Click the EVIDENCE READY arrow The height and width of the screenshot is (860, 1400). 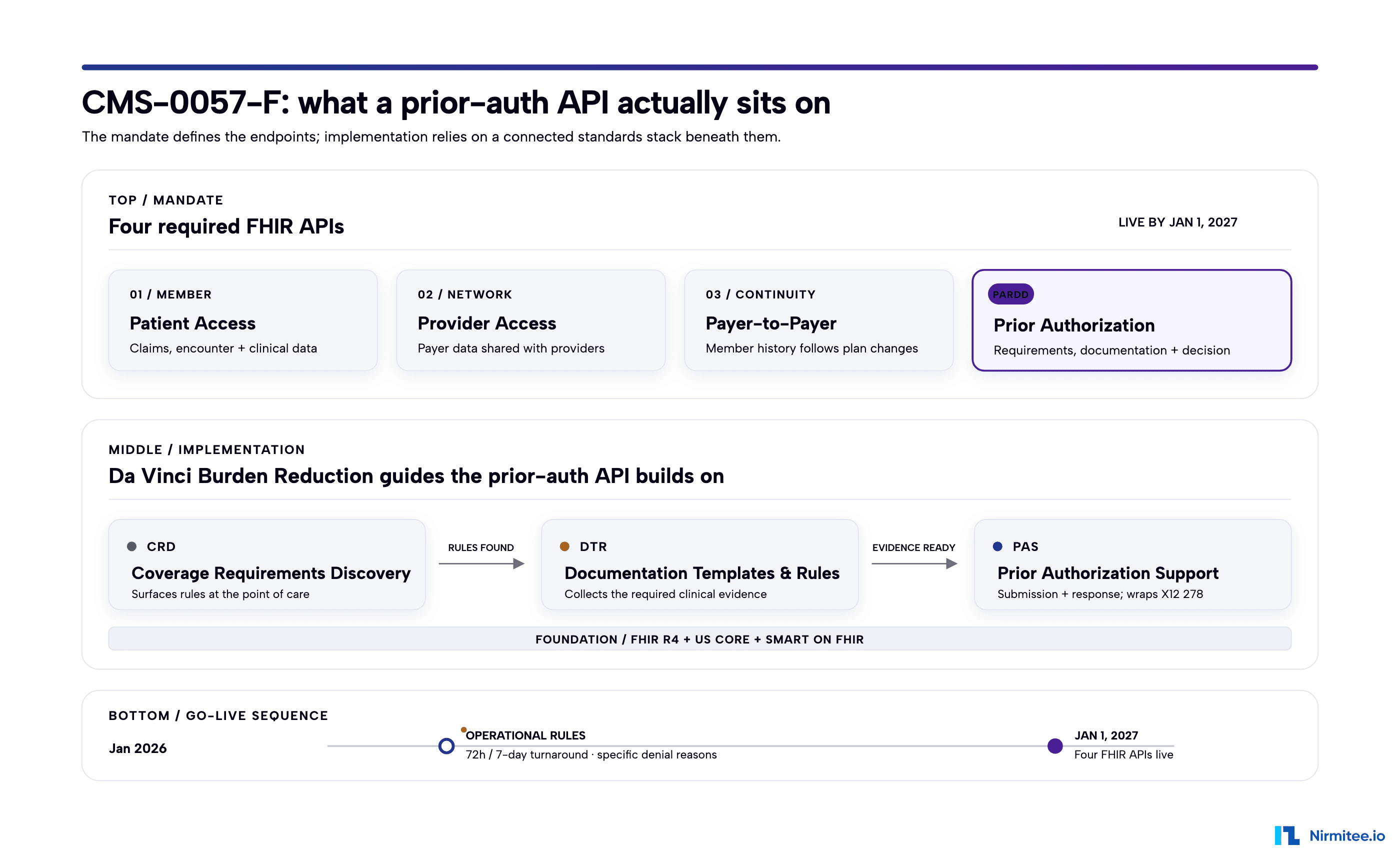pyautogui.click(x=914, y=563)
